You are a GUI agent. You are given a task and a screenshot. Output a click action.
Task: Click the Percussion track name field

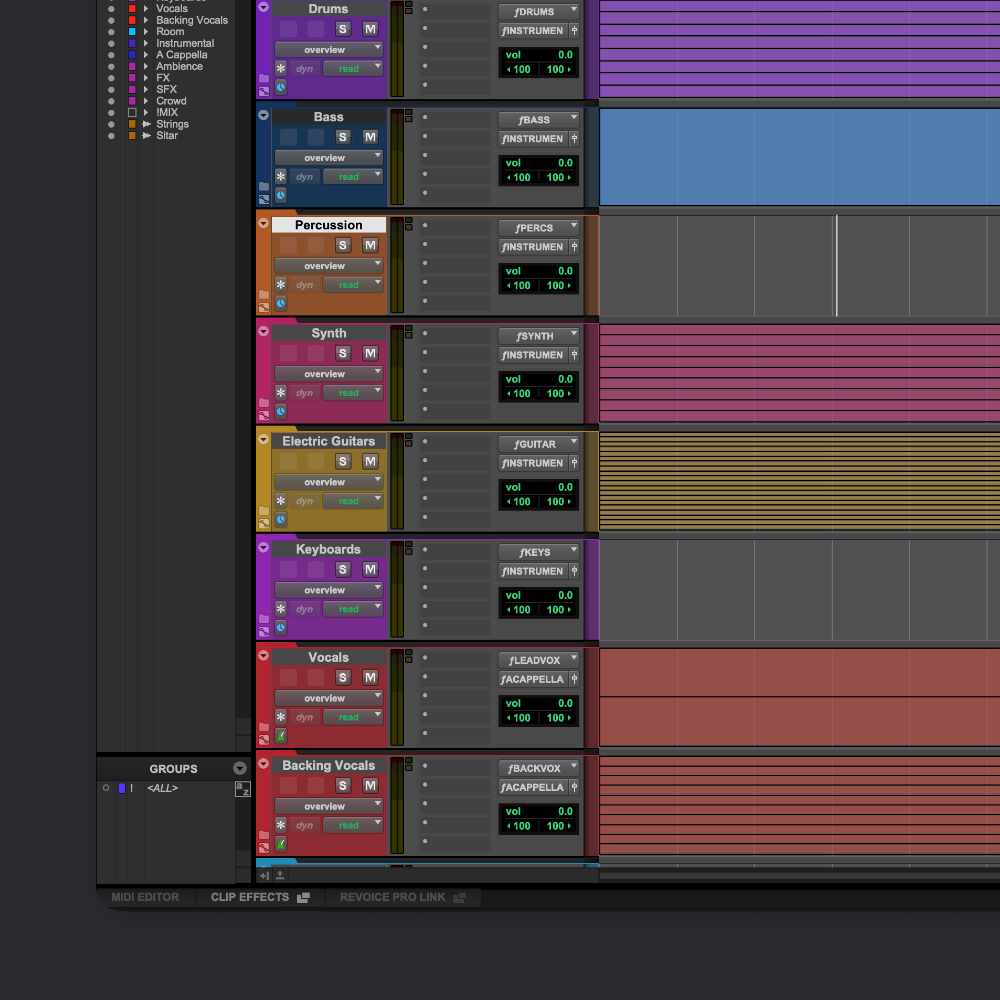click(x=329, y=224)
